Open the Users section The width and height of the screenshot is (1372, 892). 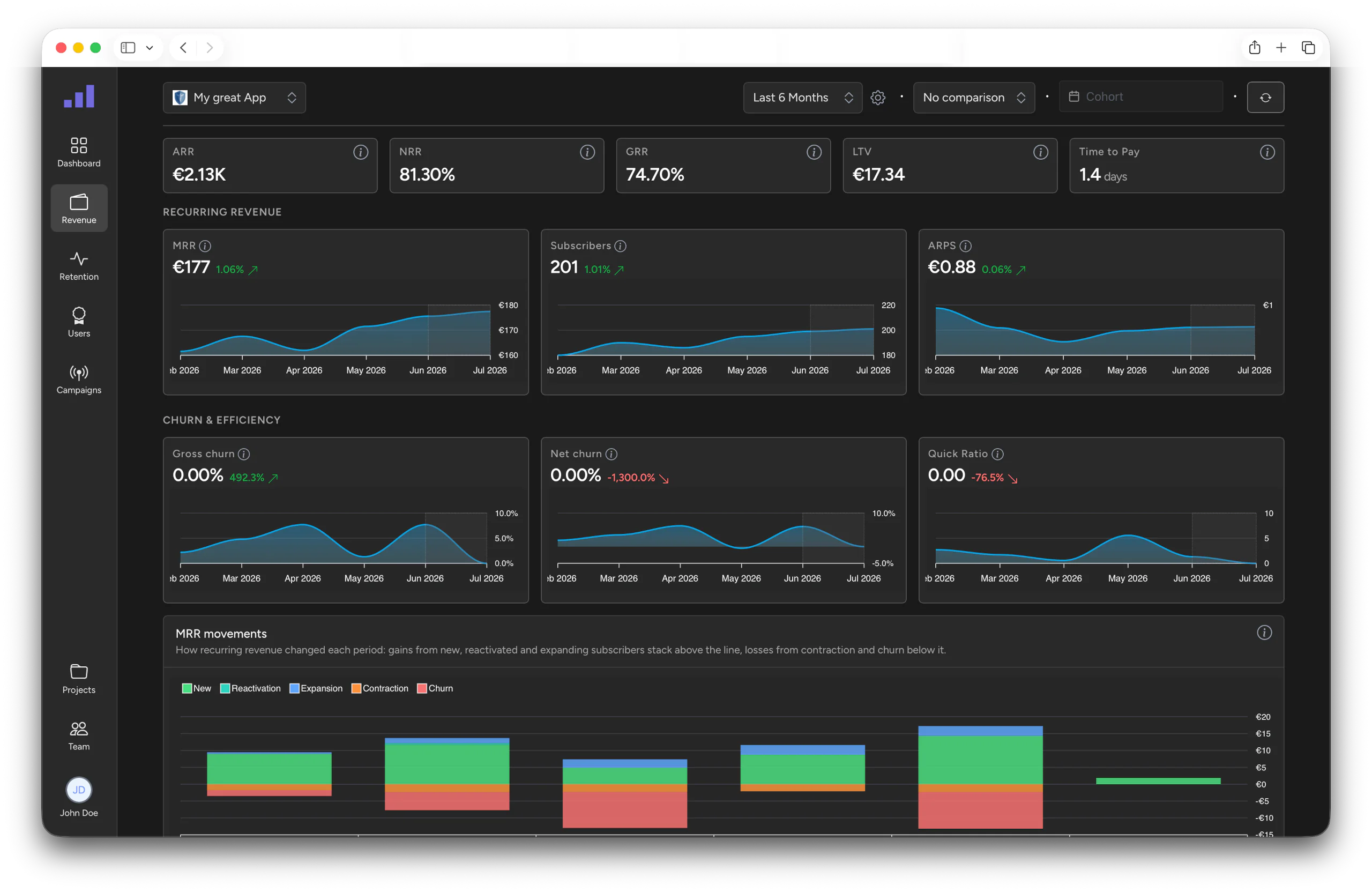pos(79,322)
